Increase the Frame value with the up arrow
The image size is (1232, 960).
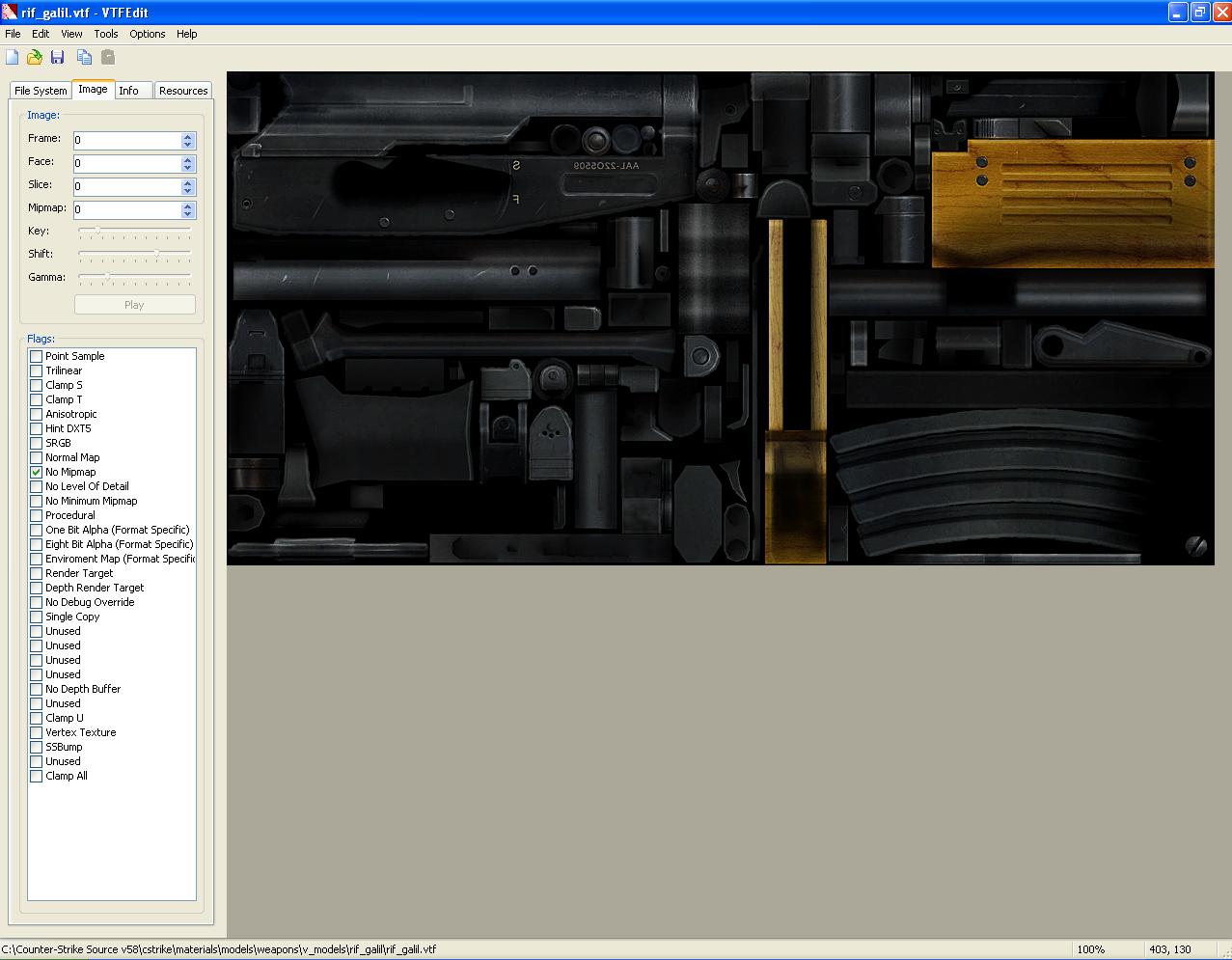[188, 136]
